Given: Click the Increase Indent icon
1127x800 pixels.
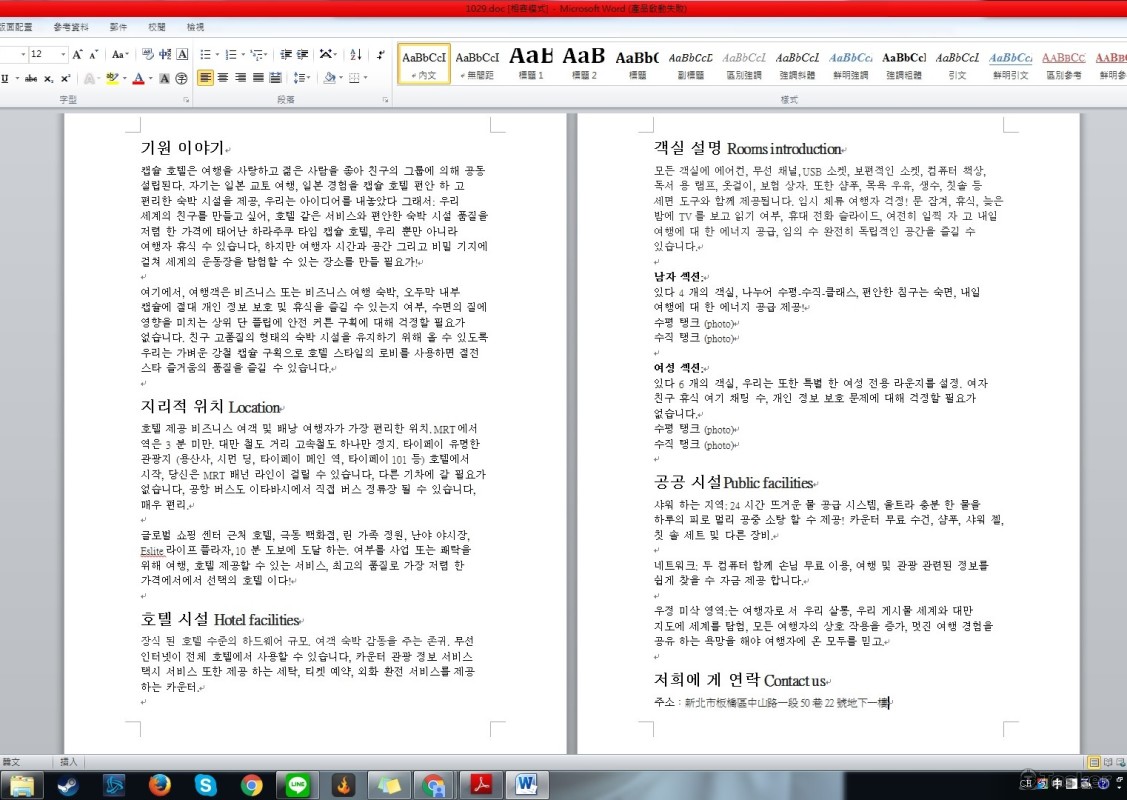Looking at the screenshot, I should point(303,54).
